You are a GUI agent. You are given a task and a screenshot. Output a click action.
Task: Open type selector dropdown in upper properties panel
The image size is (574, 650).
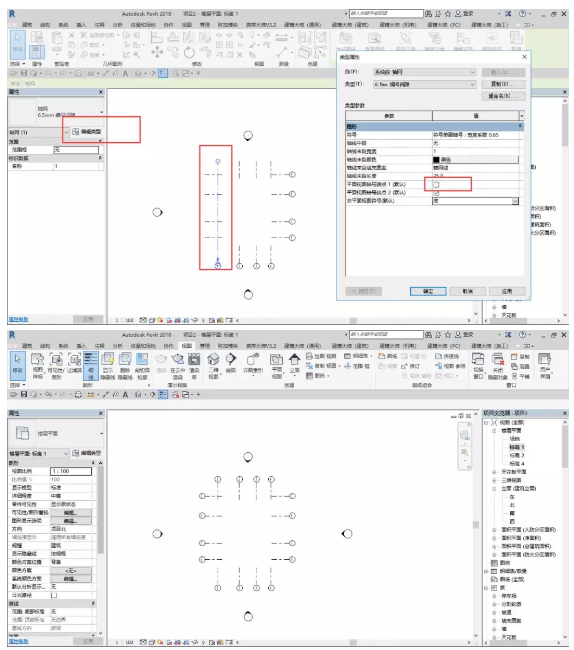[102, 112]
